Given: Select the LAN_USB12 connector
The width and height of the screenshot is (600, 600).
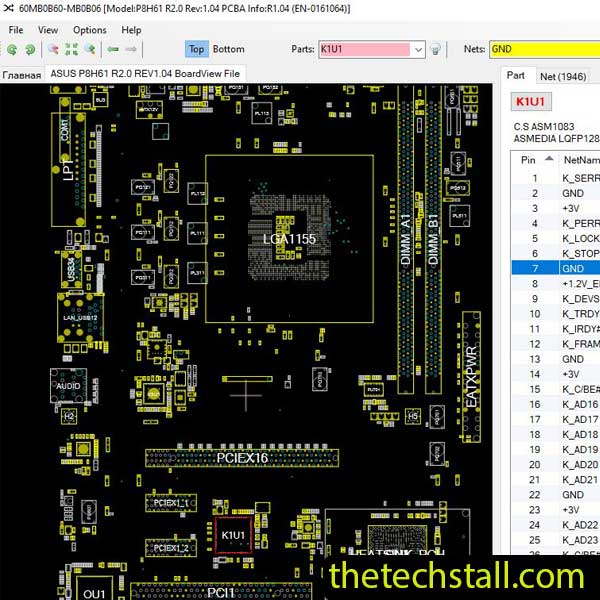Looking at the screenshot, I should [x=80, y=318].
